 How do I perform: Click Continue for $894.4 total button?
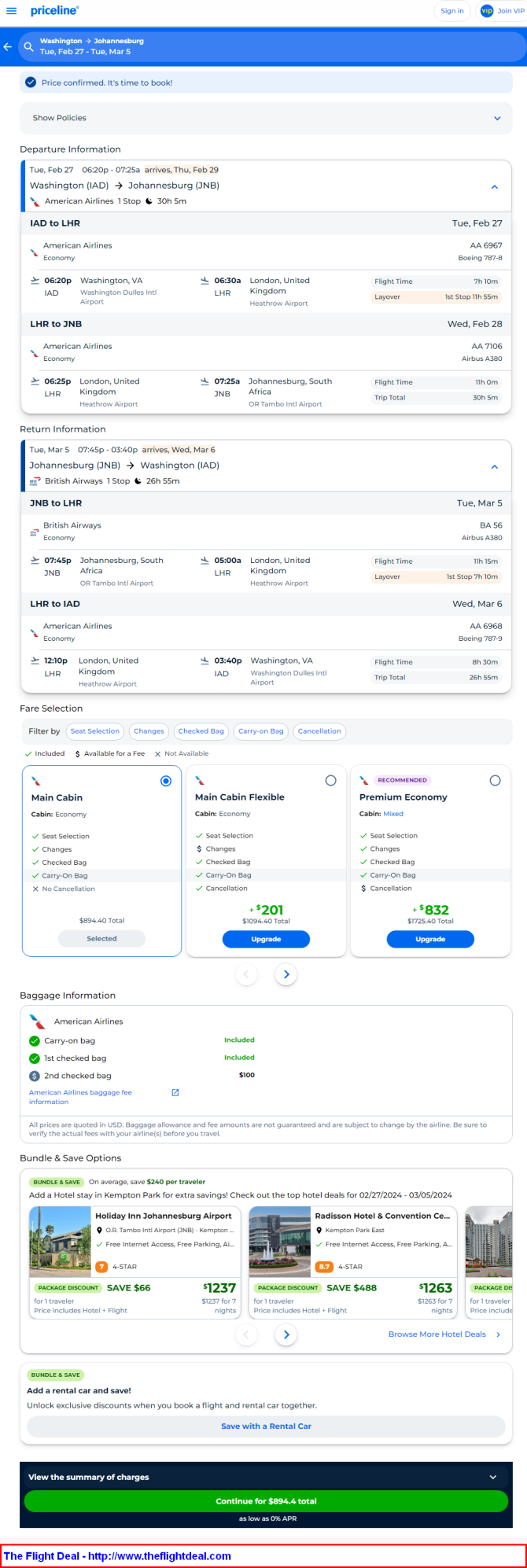(266, 1501)
